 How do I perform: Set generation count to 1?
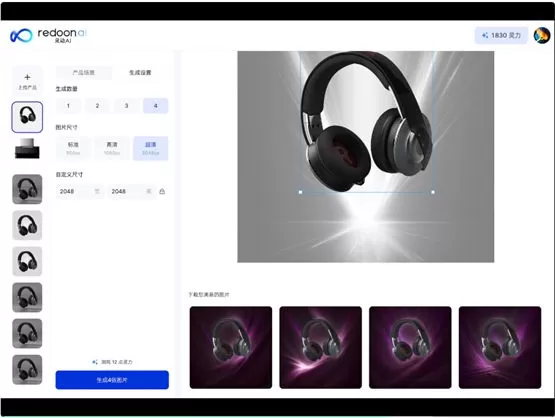[x=68, y=105]
